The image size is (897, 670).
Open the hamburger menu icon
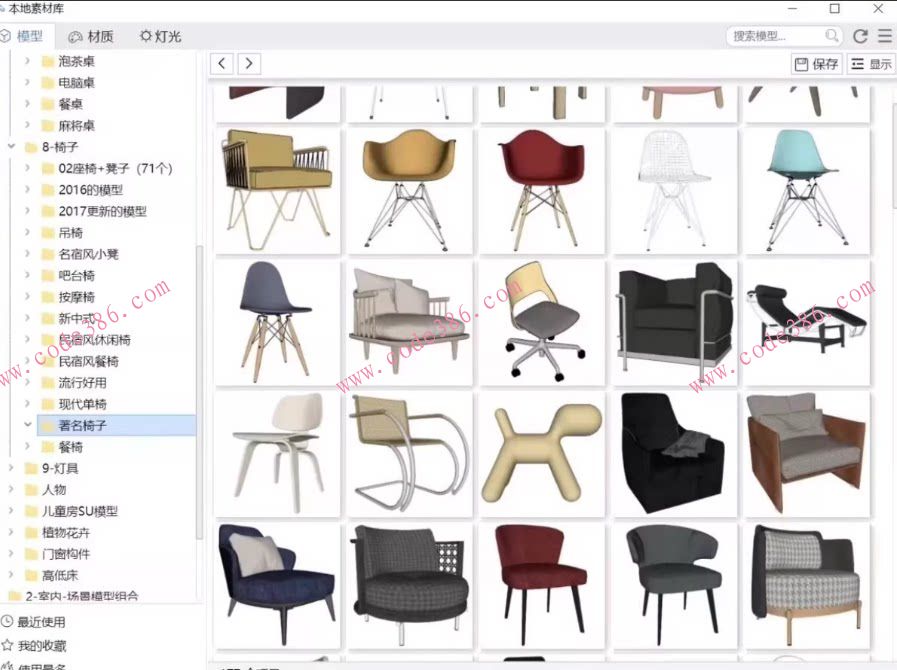(884, 36)
